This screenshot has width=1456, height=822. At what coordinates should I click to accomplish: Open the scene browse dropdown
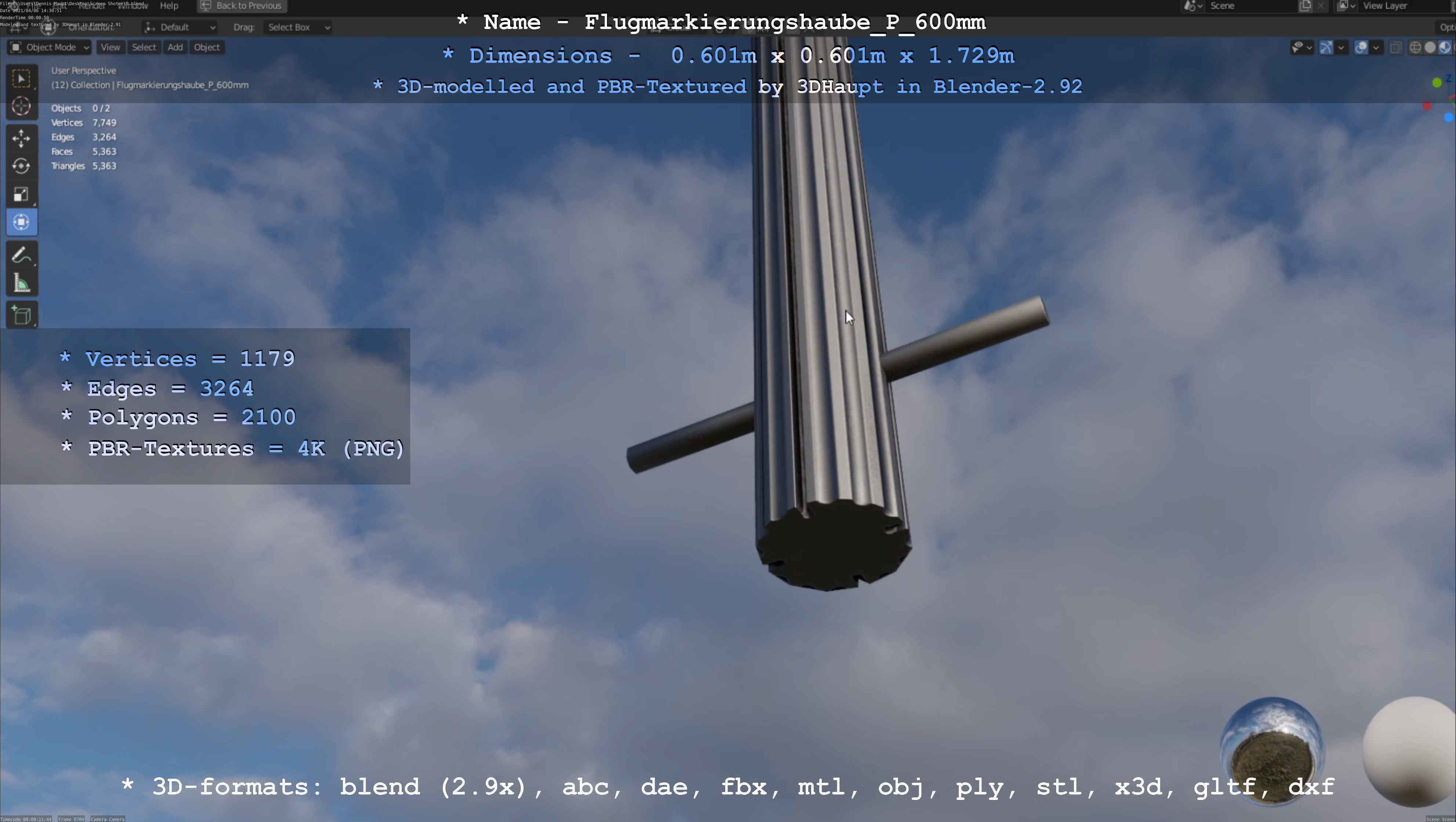point(1193,6)
